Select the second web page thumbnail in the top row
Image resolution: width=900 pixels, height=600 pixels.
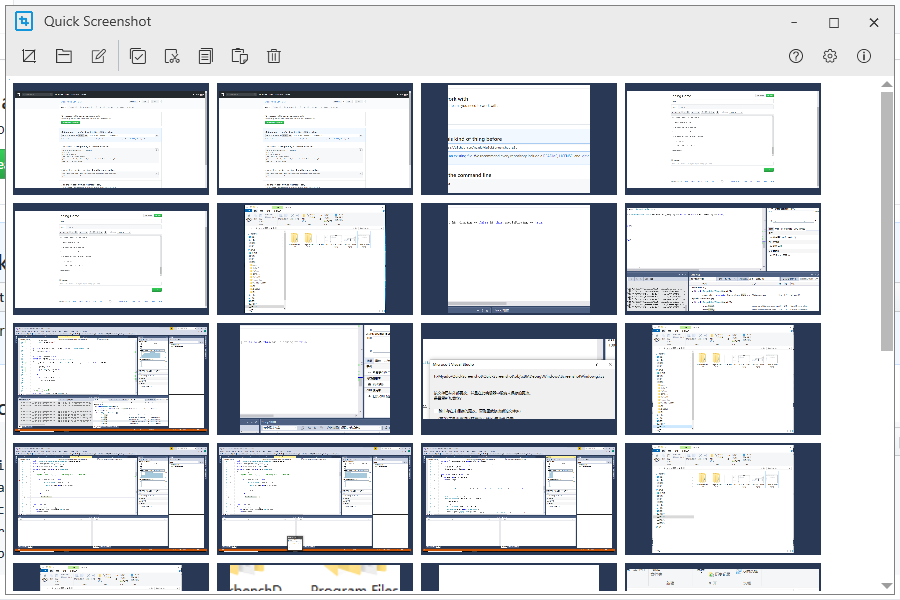315,139
